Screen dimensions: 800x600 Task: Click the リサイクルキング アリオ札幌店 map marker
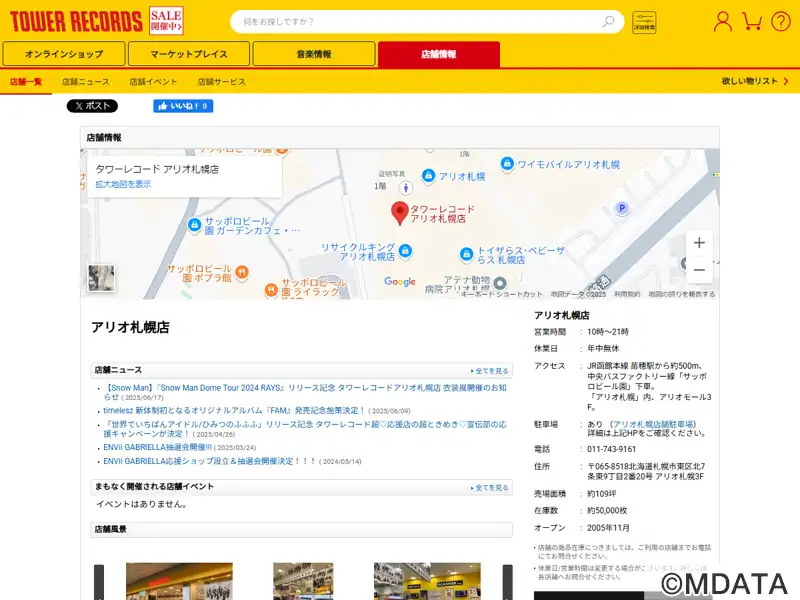pyautogui.click(x=405, y=251)
